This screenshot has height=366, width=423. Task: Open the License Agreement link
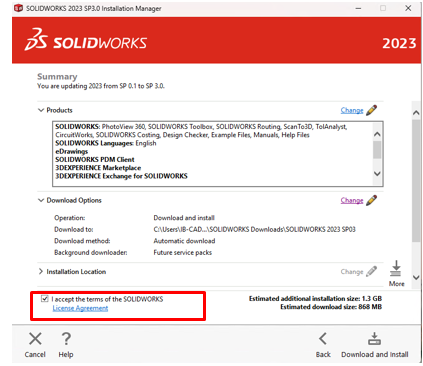80,308
